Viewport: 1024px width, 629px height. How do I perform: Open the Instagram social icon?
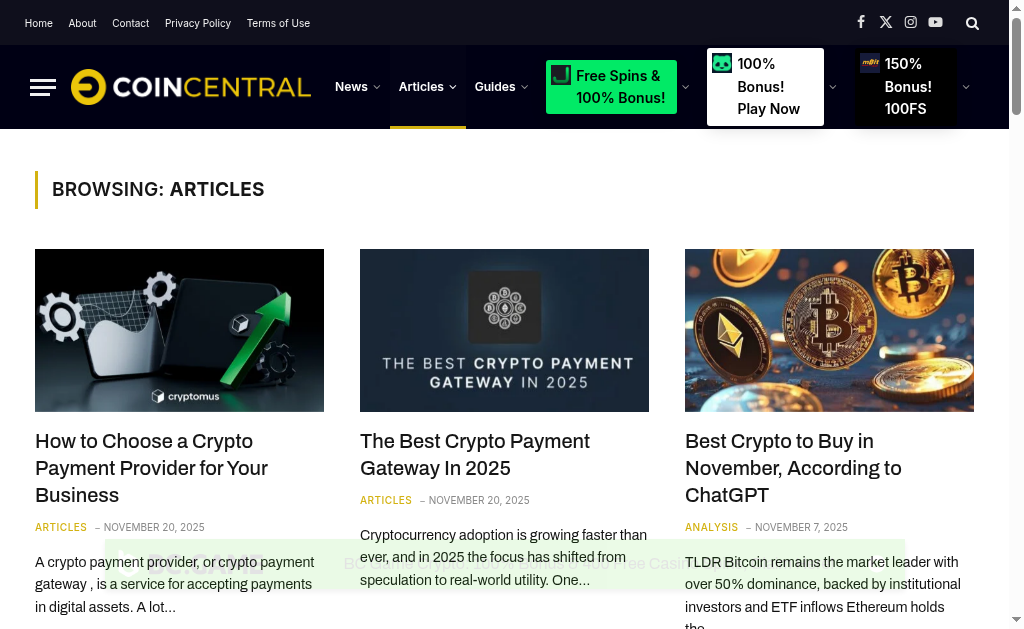(911, 22)
